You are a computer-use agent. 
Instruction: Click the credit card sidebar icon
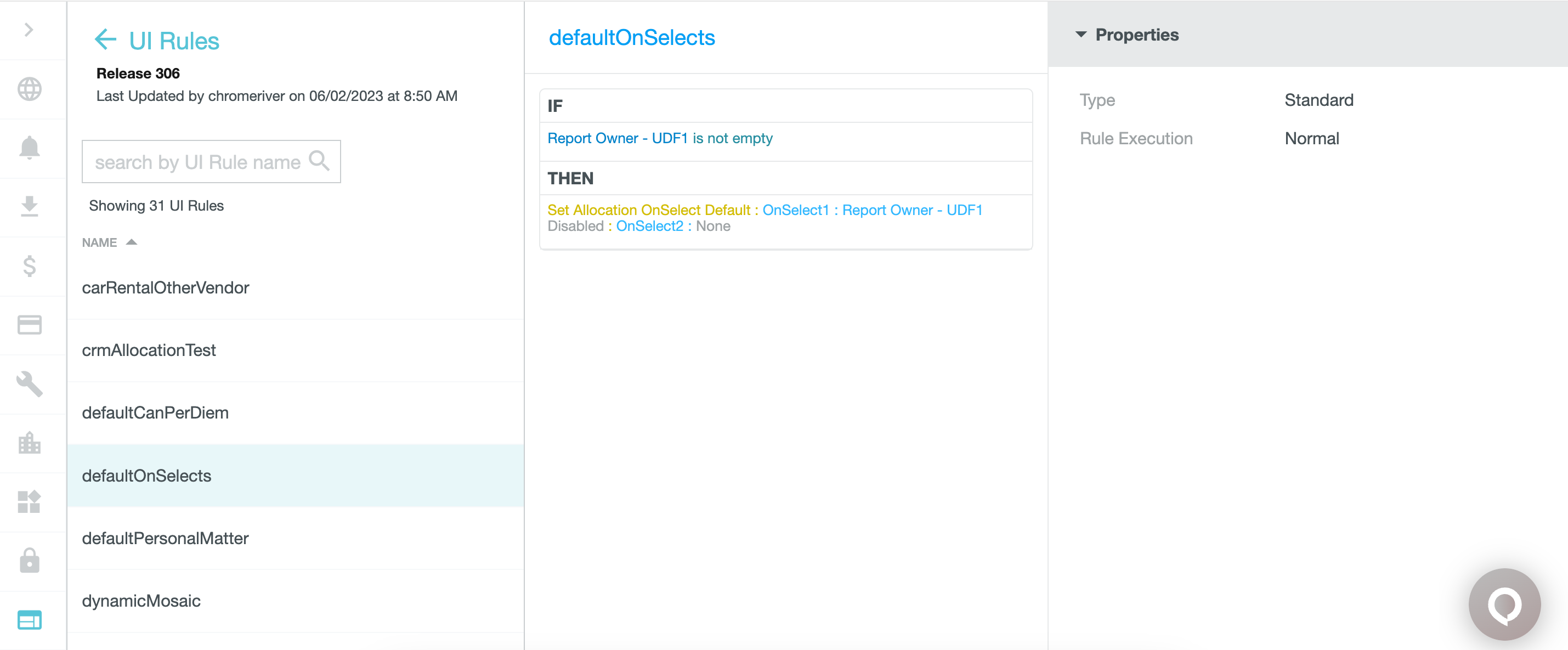coord(29,325)
